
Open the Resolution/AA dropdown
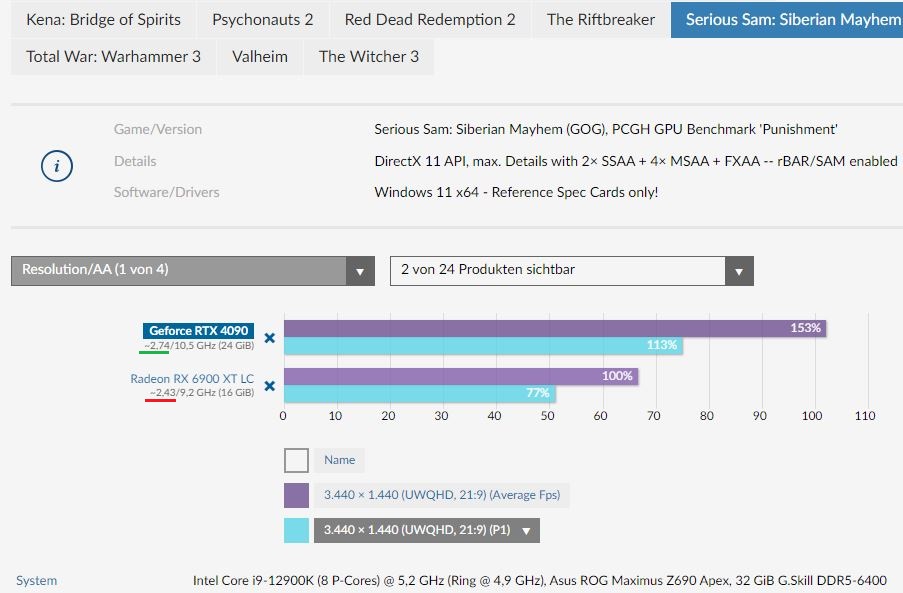pos(193,271)
